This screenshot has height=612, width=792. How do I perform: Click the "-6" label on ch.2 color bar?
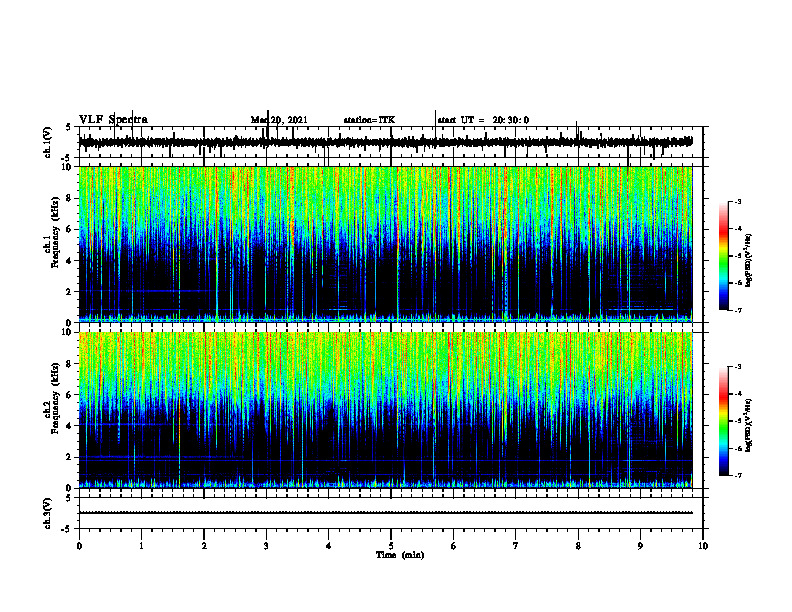pyautogui.click(x=737, y=448)
